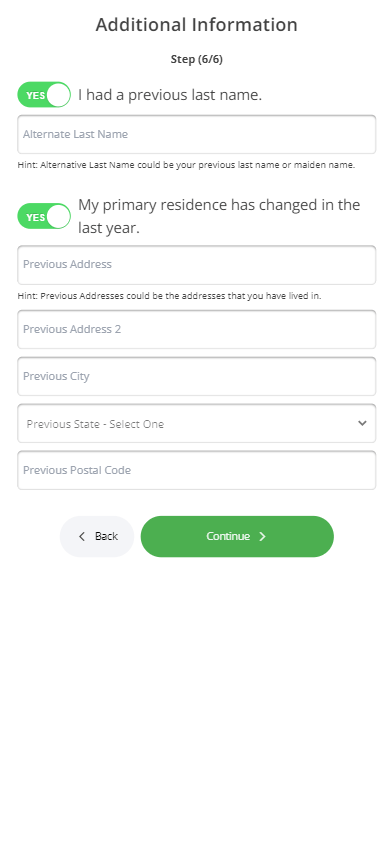Image resolution: width=390 pixels, height=842 pixels.
Task: Focus the Previous Postal Code field
Action: pyautogui.click(x=197, y=470)
